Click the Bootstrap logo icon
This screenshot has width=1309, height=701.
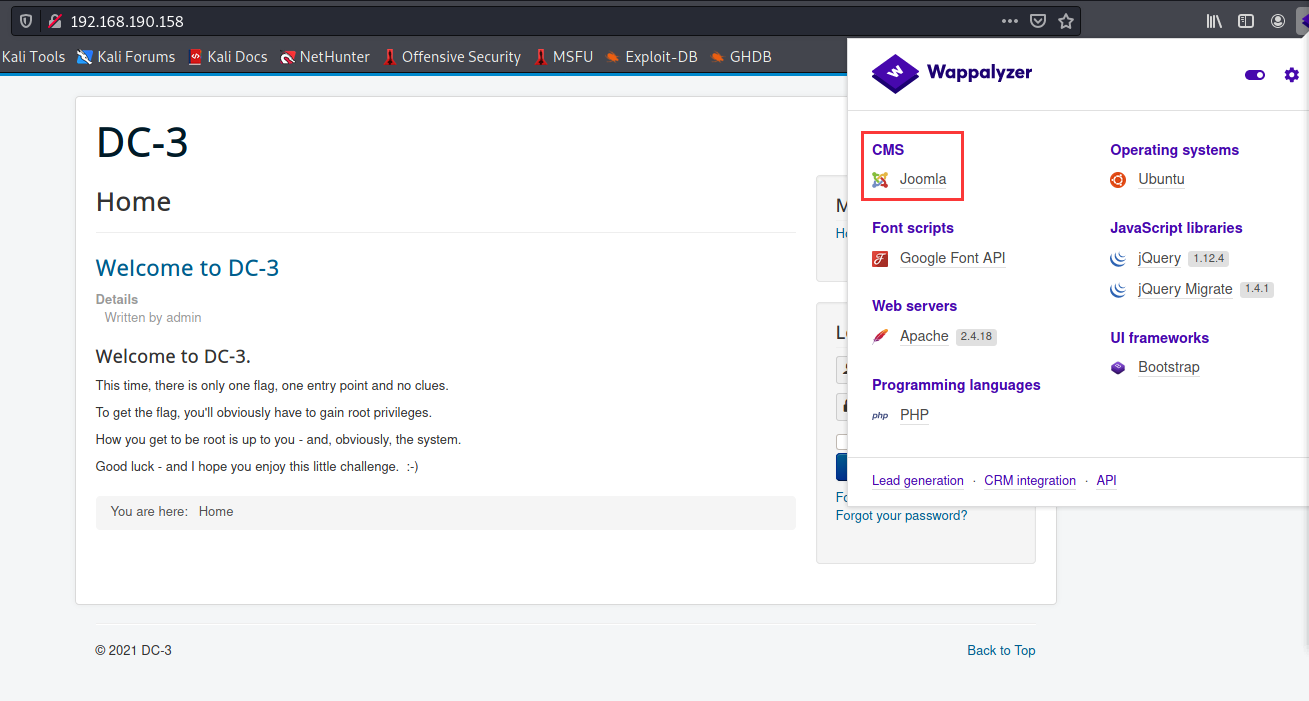1118,367
